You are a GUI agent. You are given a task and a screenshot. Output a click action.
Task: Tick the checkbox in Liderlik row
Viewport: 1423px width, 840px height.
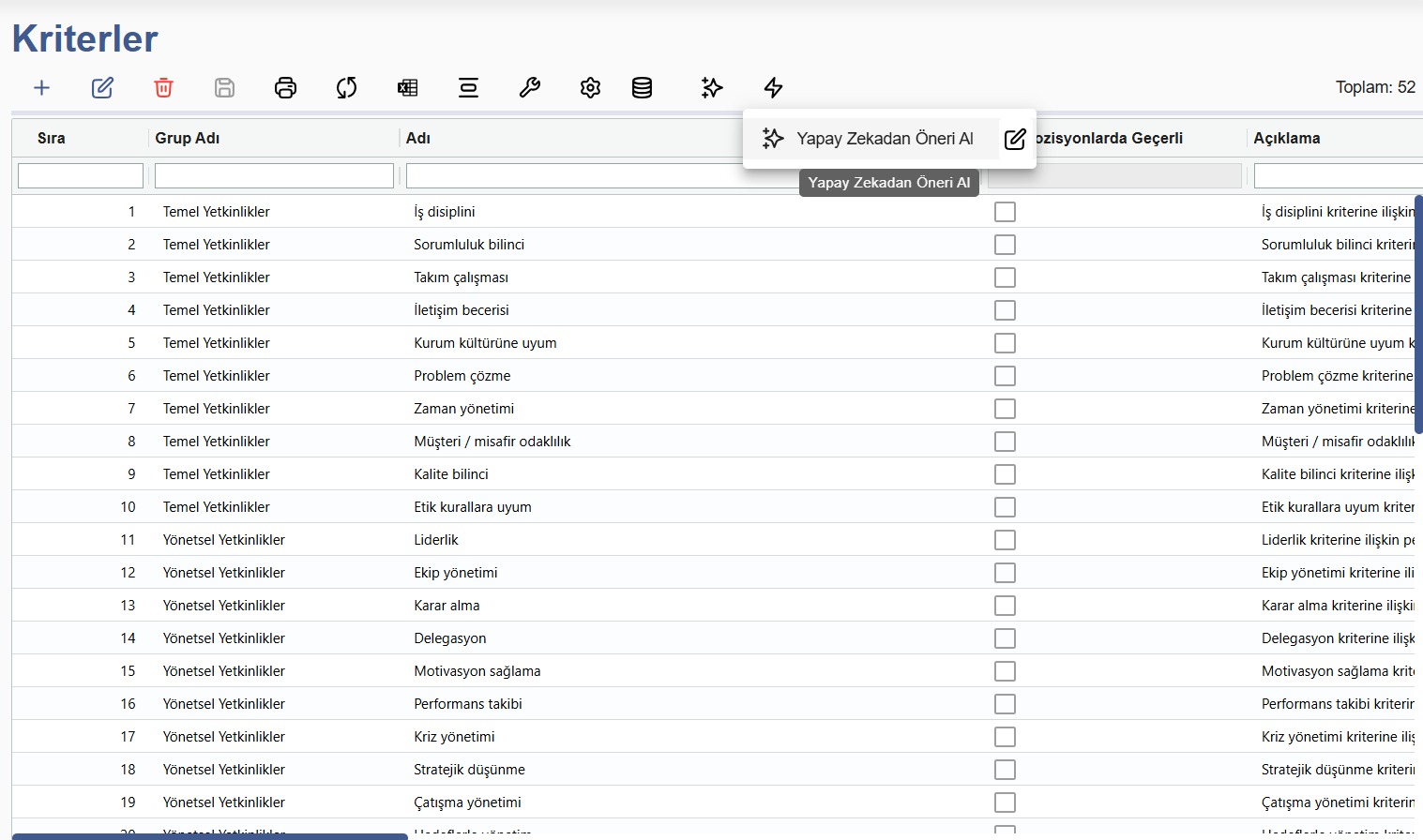[x=1005, y=540]
